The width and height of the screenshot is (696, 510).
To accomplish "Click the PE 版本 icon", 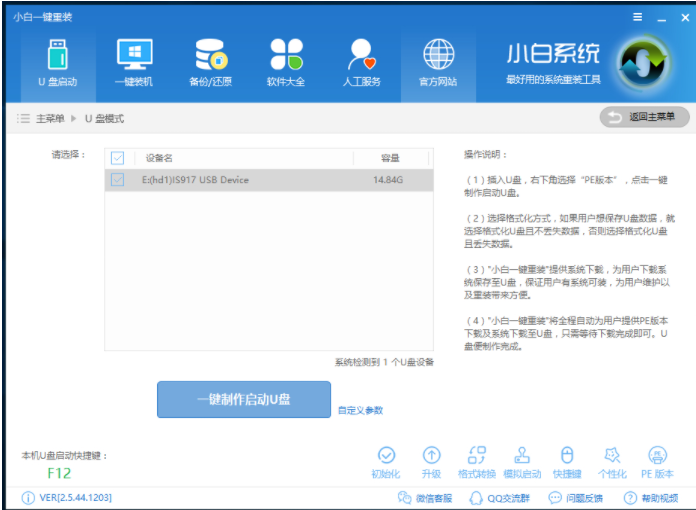I will pyautogui.click(x=657, y=463).
